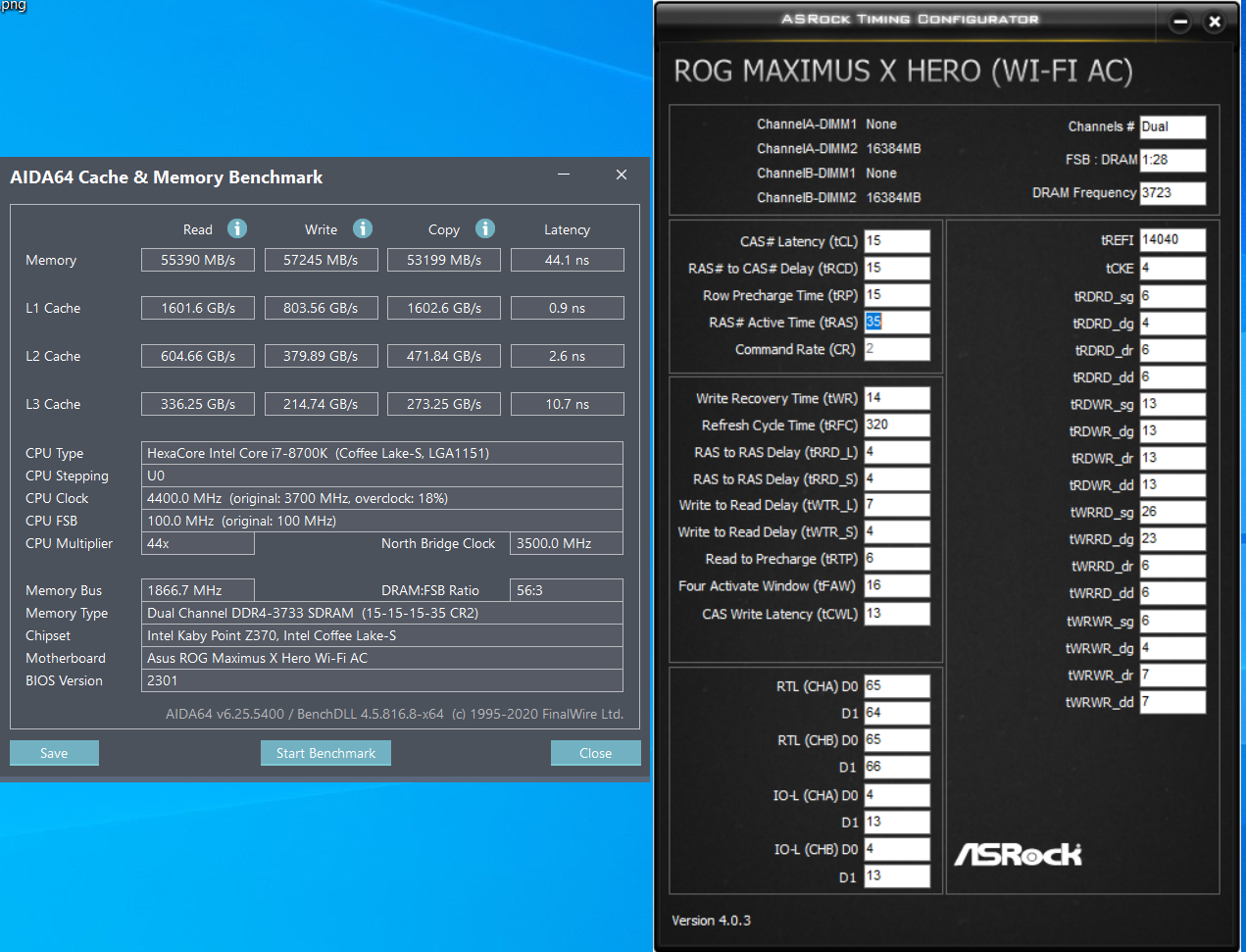
Task: Click the tRDRD_dg field
Action: pos(1172,323)
